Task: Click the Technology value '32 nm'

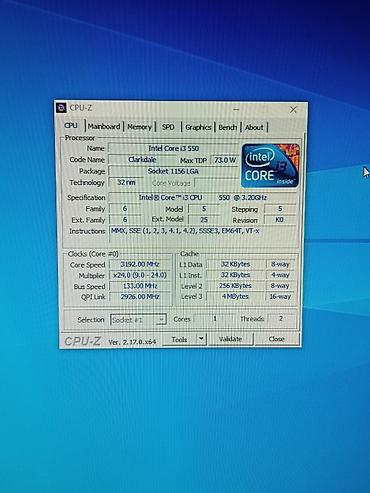Action: (x=126, y=182)
